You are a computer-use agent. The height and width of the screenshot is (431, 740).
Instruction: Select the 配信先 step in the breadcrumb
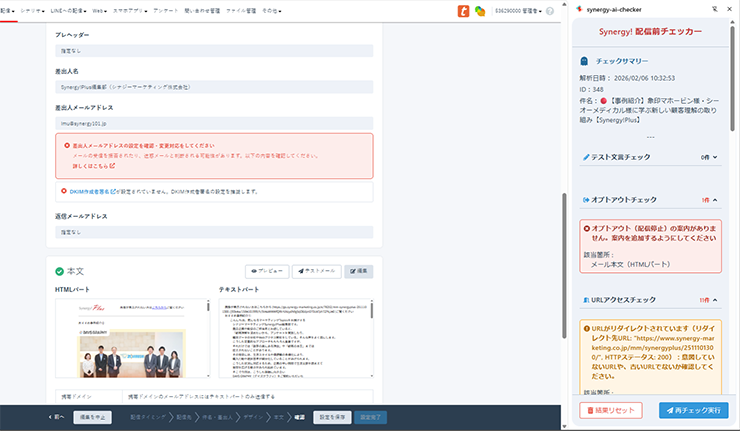[x=184, y=417]
